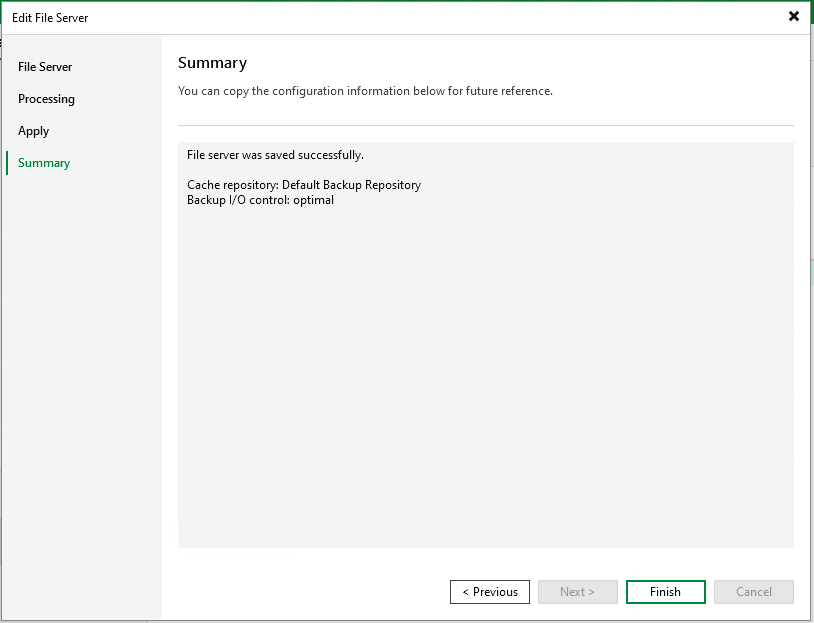Click the 'You can copy the configuration' description

(x=365, y=91)
